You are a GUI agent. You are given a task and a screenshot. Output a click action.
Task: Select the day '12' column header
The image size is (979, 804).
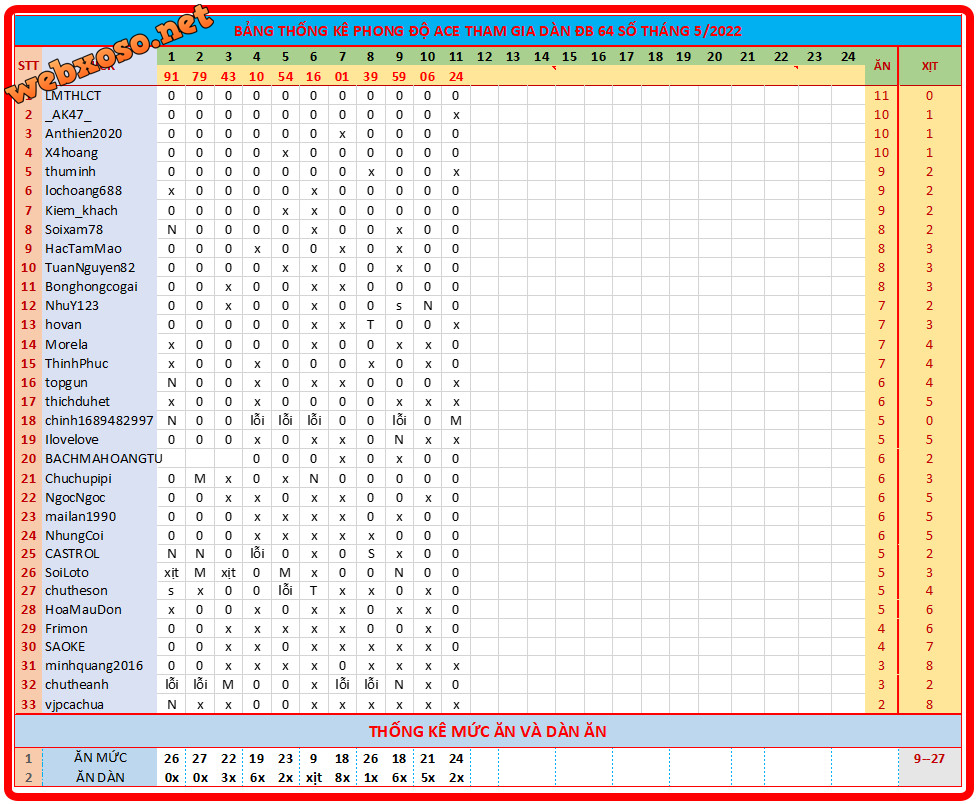tap(485, 57)
